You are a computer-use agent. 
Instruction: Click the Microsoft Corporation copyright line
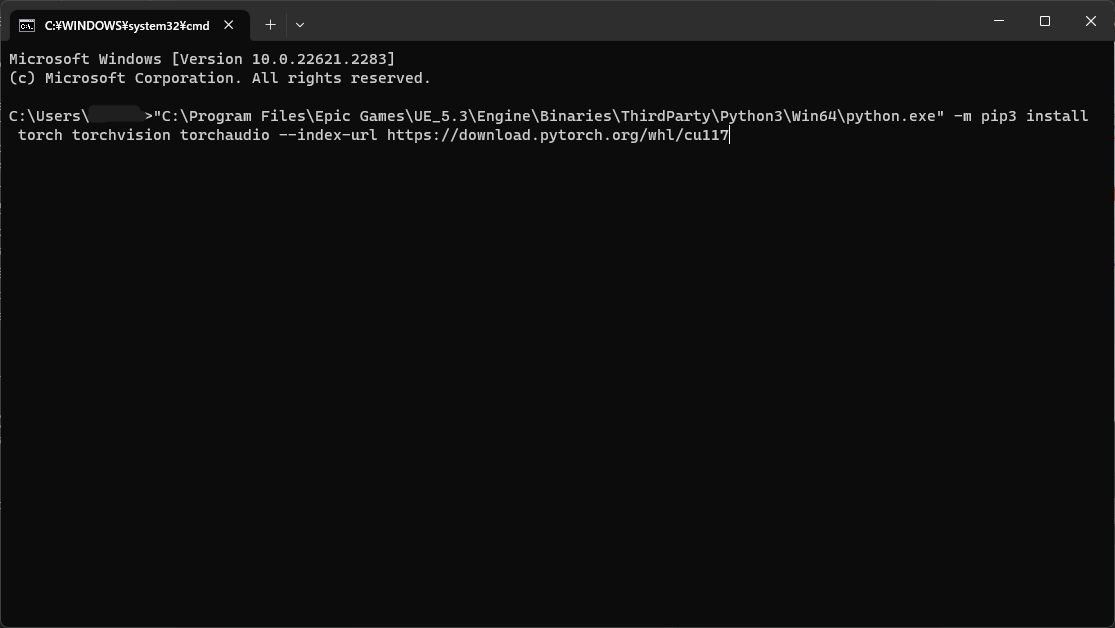[x=218, y=78]
